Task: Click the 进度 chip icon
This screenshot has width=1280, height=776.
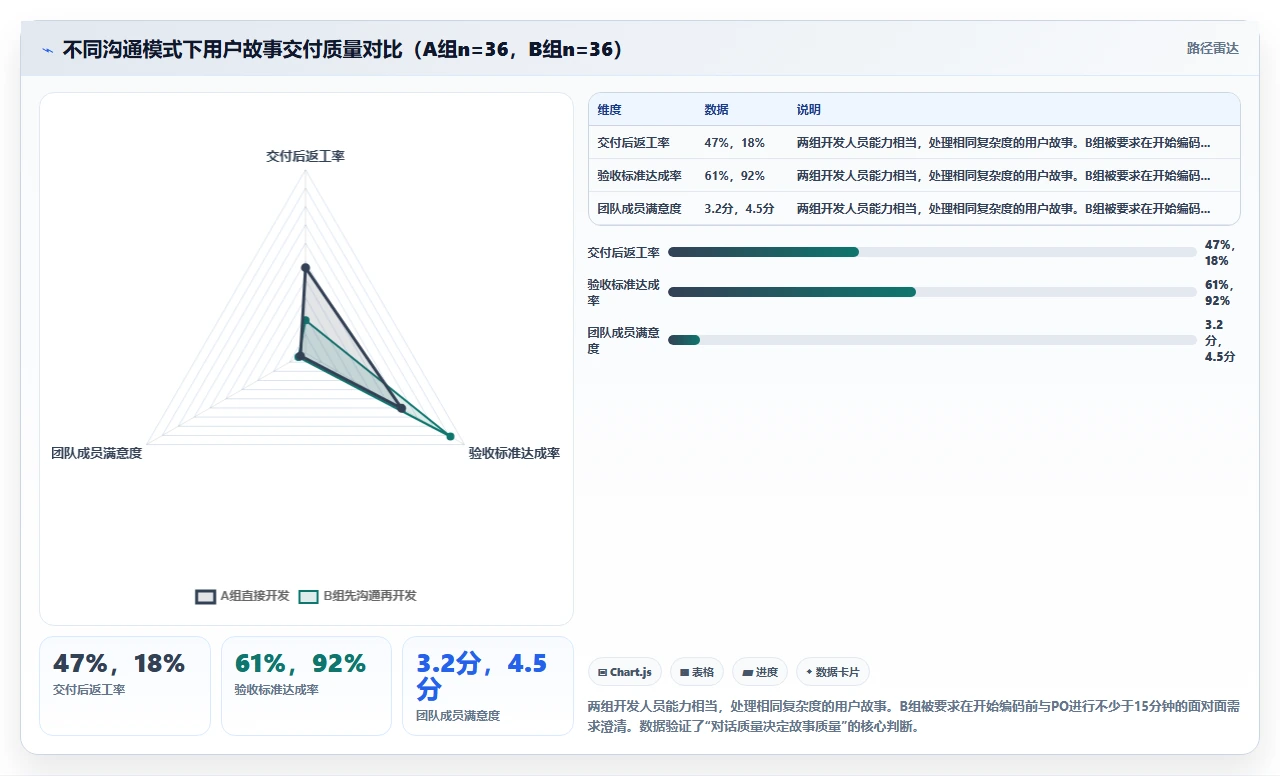Action: pyautogui.click(x=747, y=672)
